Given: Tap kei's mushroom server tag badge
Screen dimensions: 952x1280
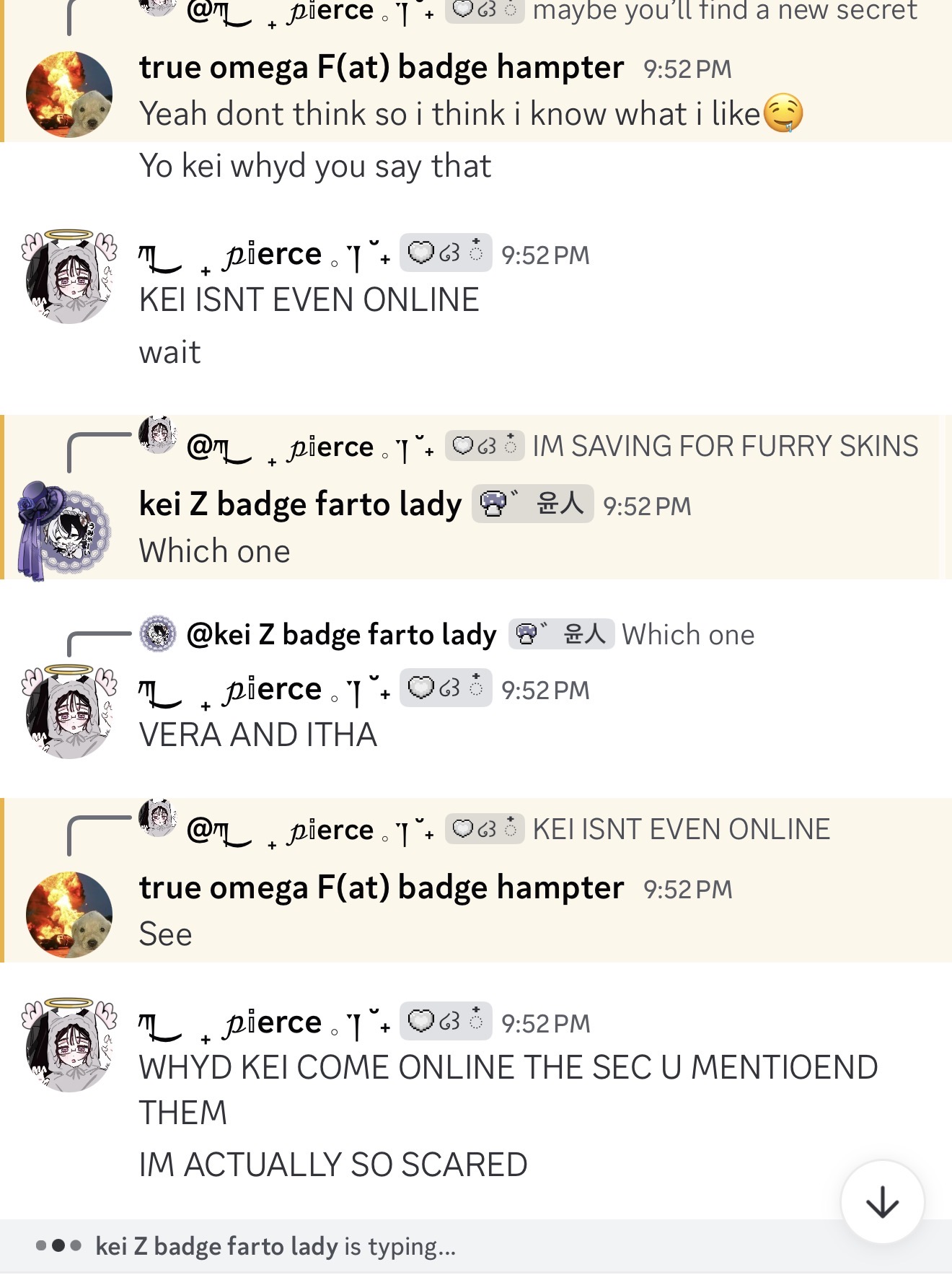Looking at the screenshot, I should (x=532, y=504).
